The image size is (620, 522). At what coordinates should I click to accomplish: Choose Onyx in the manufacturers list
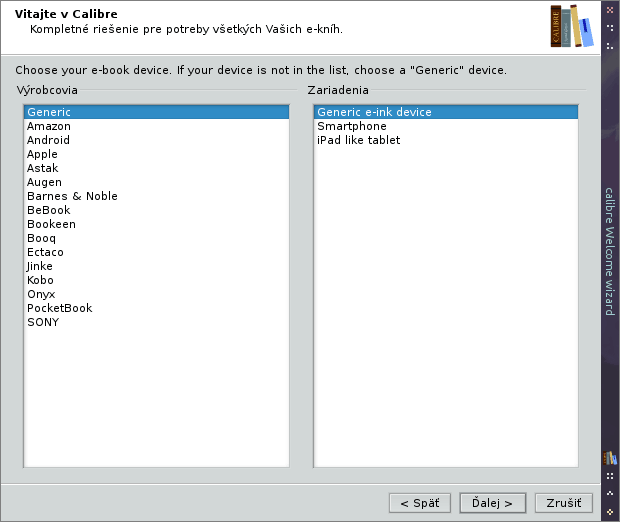point(157,294)
